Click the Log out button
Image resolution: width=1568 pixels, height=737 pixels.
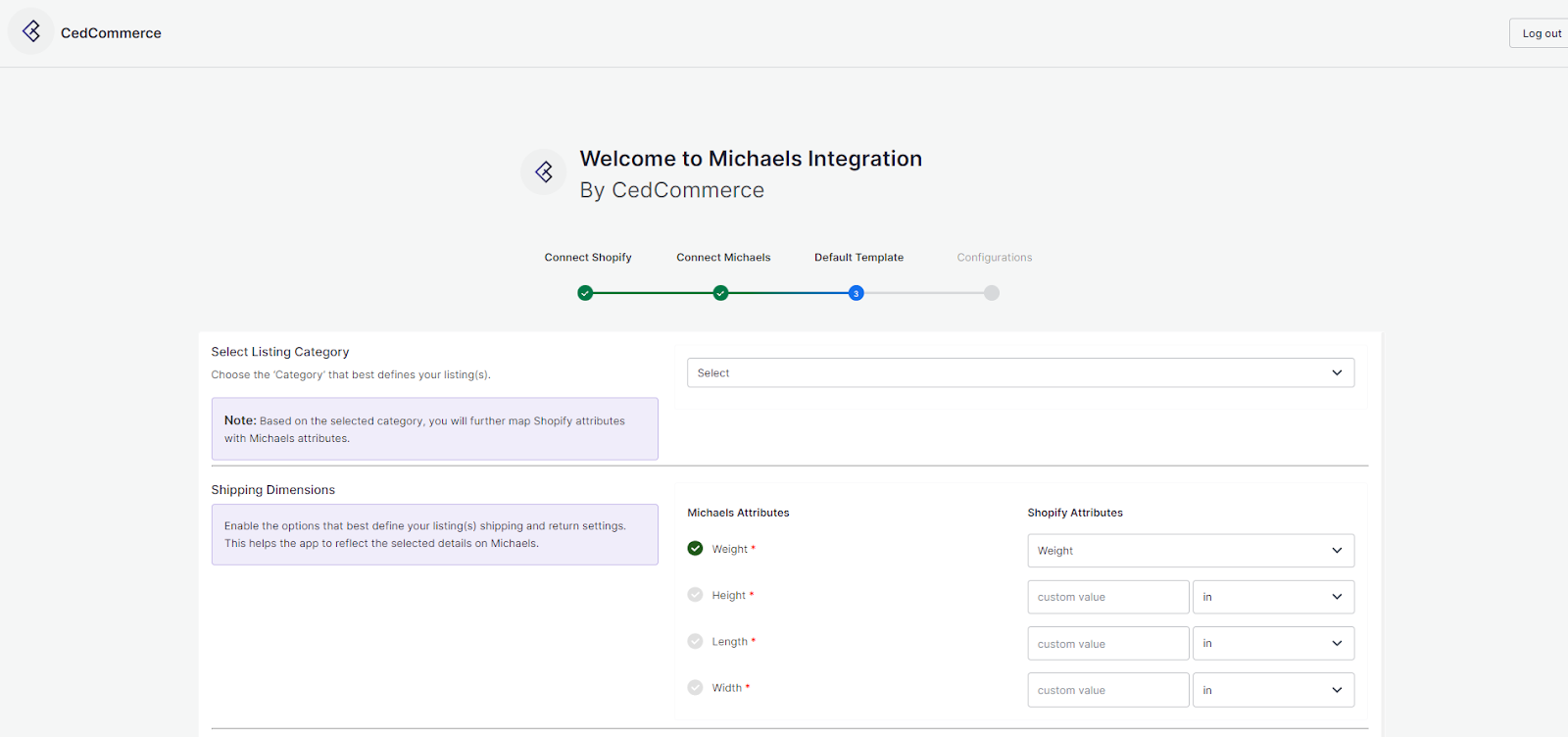coord(1541,33)
